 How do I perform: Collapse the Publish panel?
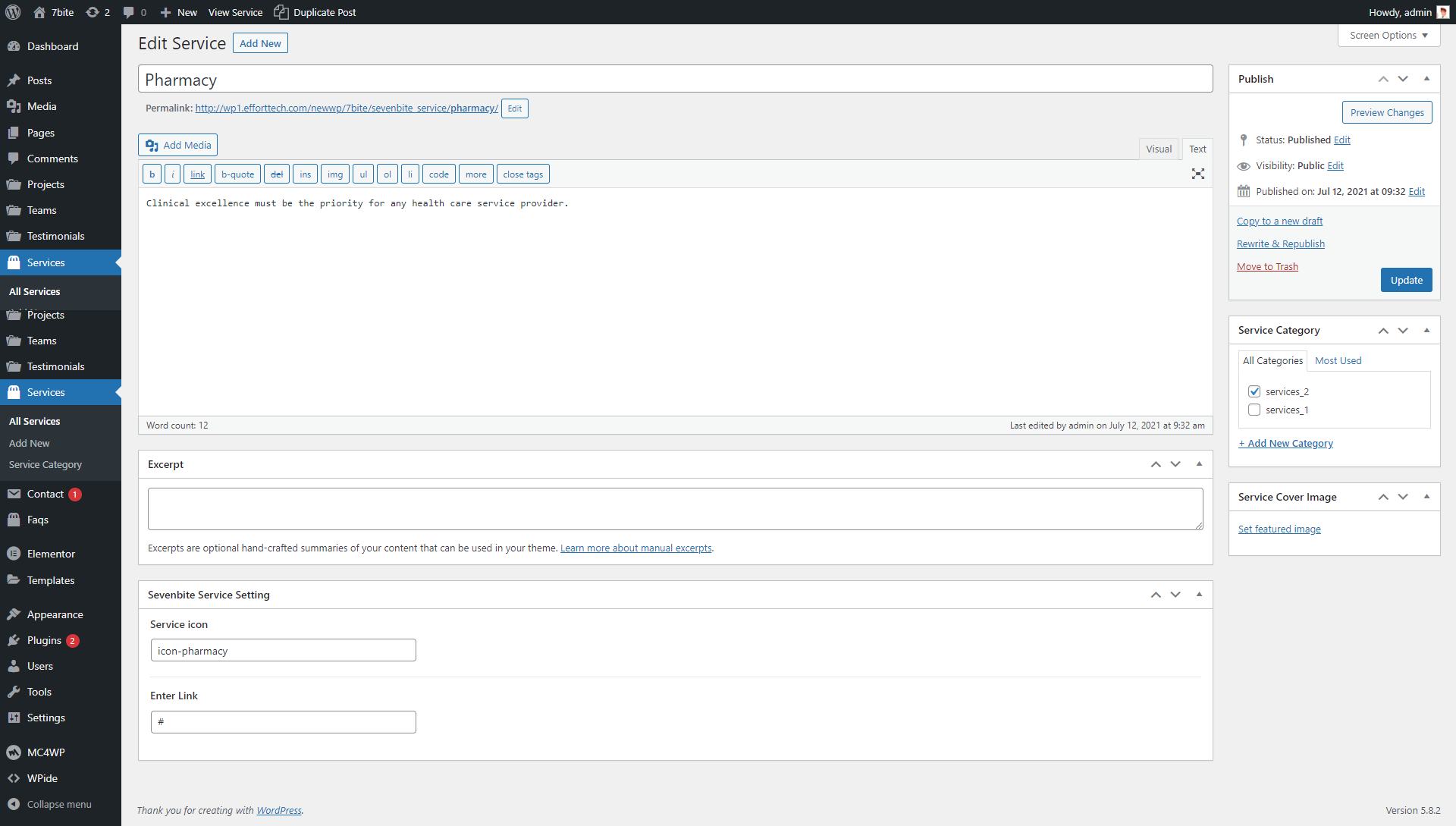(x=1426, y=79)
